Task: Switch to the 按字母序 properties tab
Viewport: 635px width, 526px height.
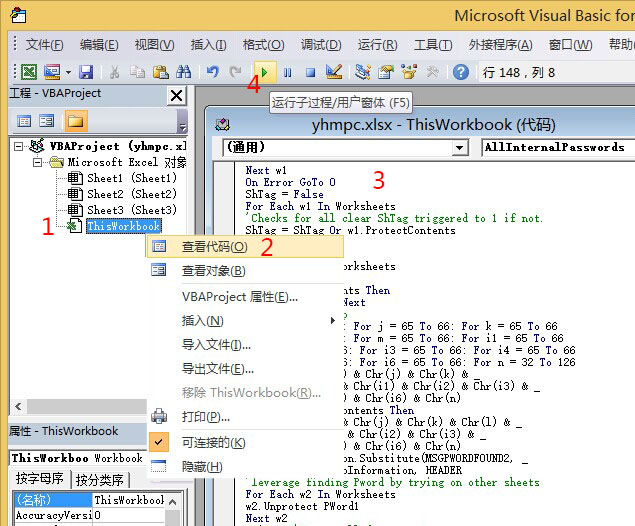Action: pyautogui.click(x=40, y=479)
